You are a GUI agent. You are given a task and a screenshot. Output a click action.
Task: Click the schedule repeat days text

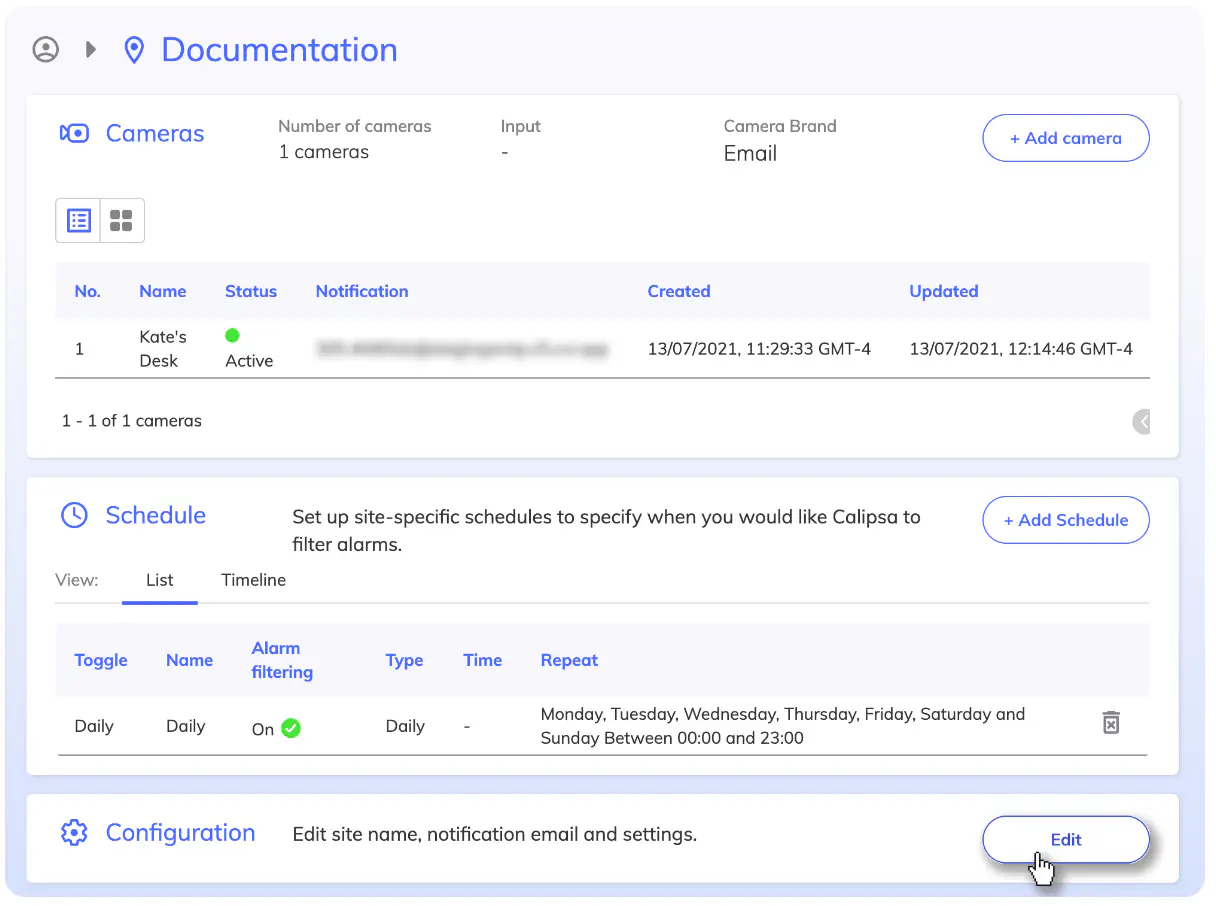click(x=783, y=726)
